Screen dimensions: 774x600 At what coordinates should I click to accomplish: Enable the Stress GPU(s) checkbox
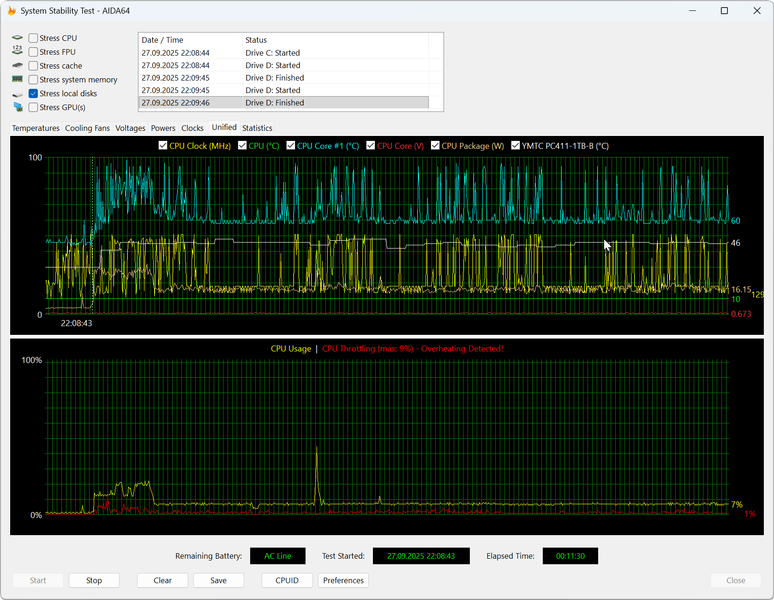pyautogui.click(x=34, y=107)
